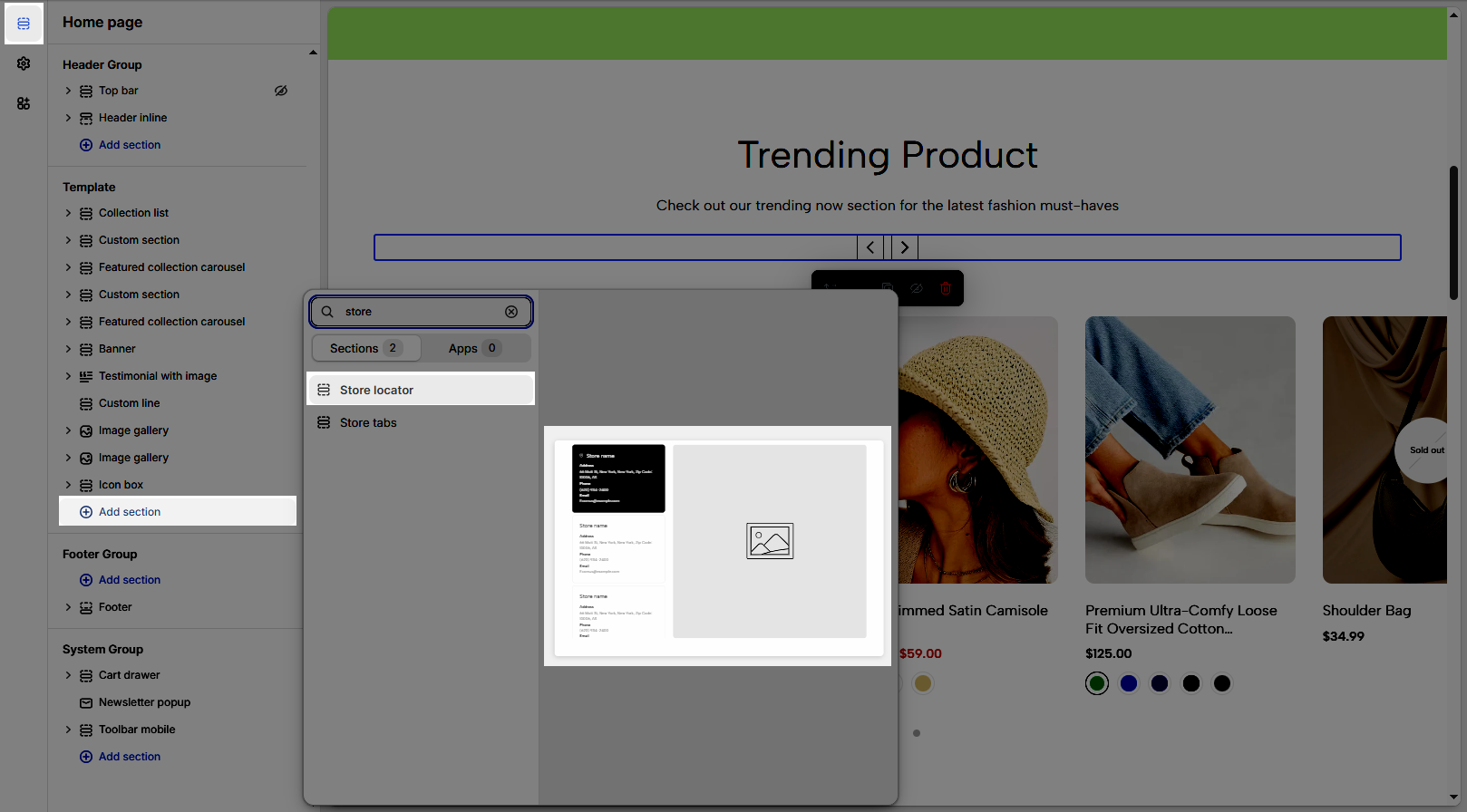1467x812 pixels.
Task: Expand the Collection list section
Action: pos(68,213)
